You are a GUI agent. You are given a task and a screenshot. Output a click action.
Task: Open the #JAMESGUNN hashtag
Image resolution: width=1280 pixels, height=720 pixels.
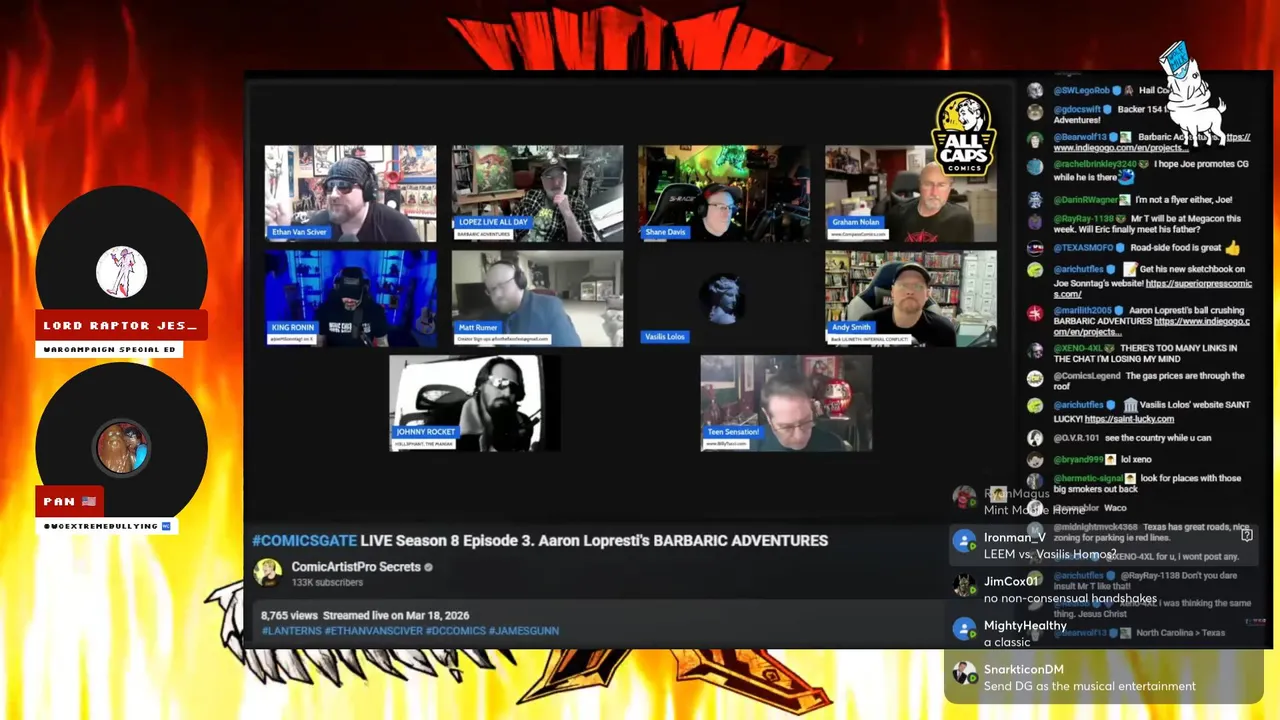[524, 631]
